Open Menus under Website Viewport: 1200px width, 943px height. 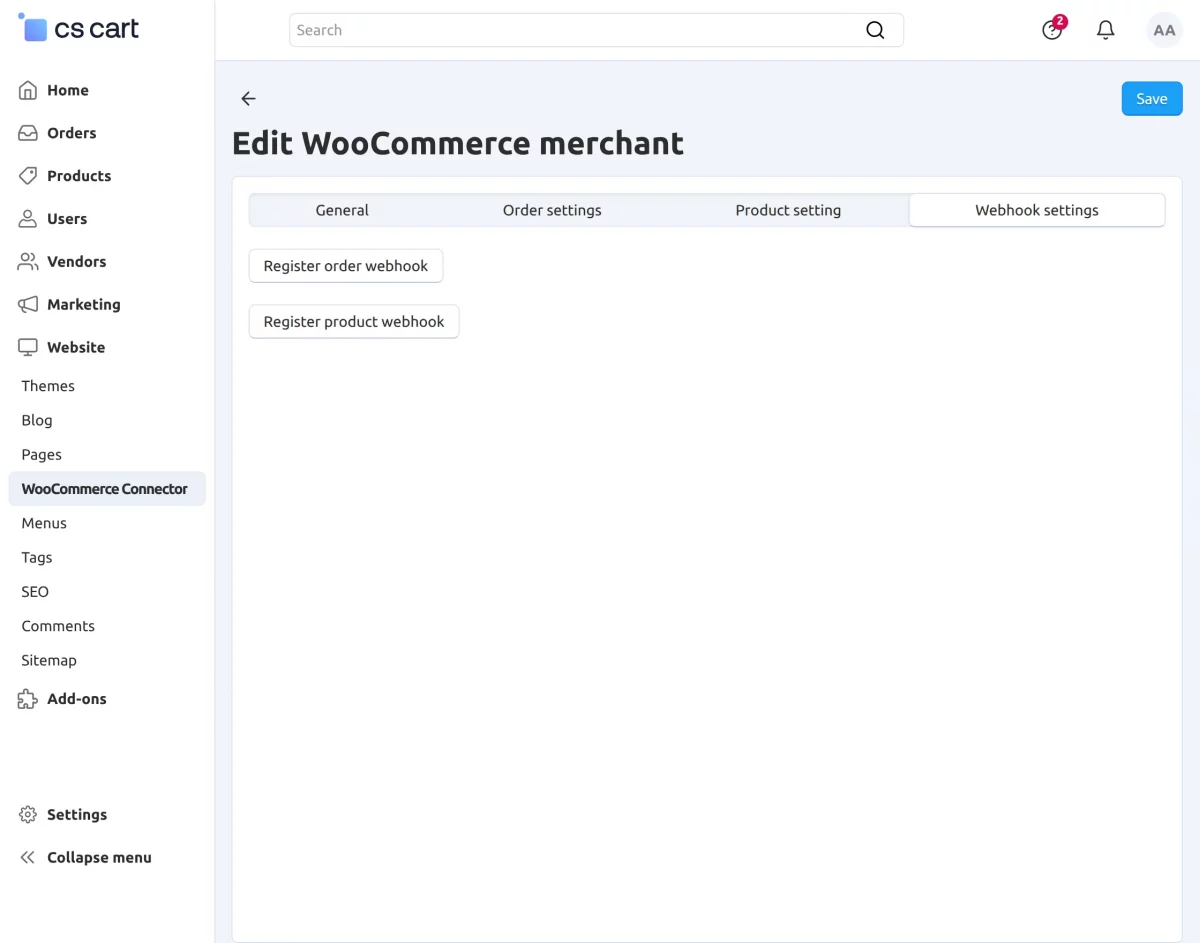pyautogui.click(x=44, y=523)
